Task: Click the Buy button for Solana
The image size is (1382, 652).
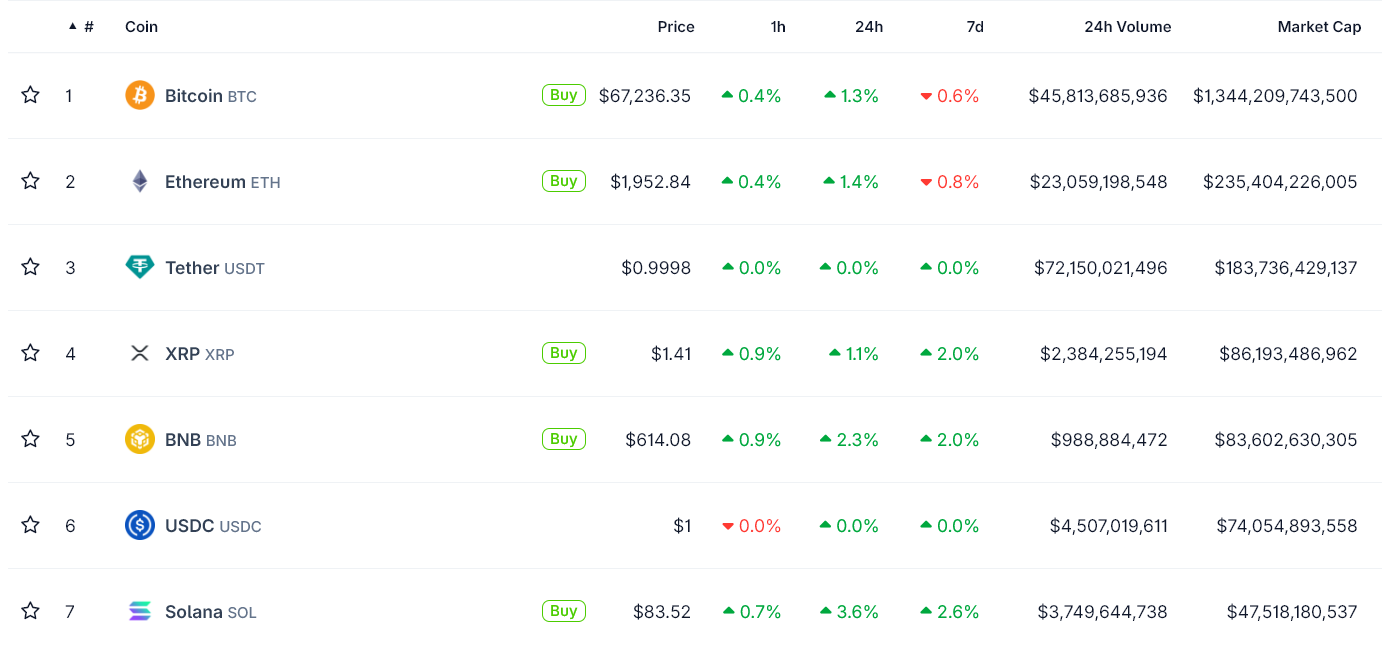Action: click(563, 609)
